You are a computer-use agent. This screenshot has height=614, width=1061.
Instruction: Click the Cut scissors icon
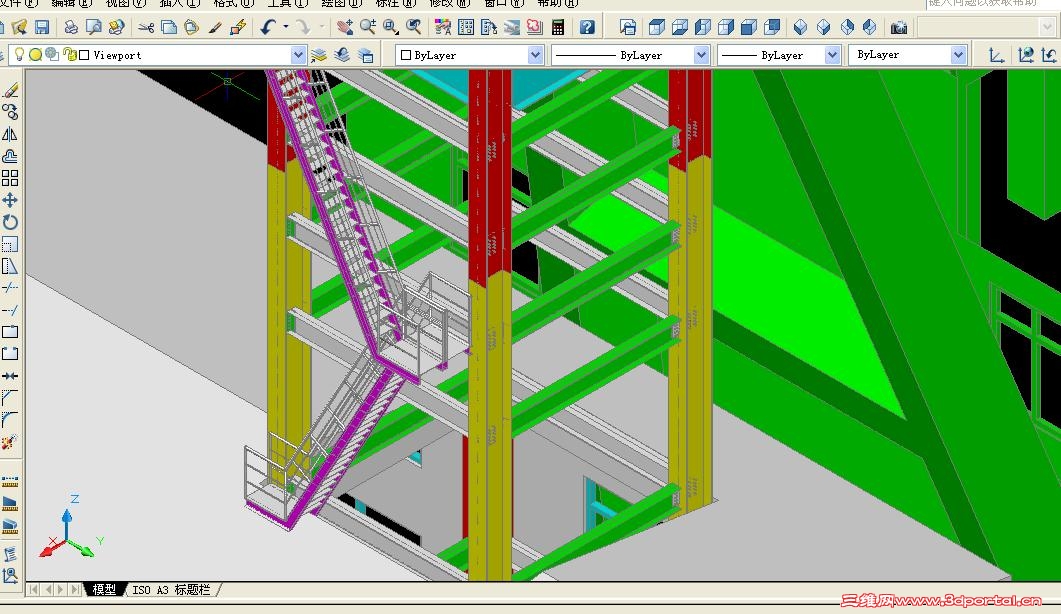[146, 27]
